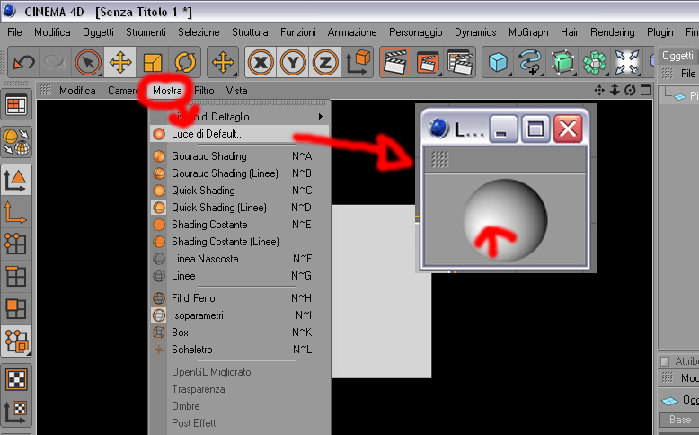Select Fil di Ferro wireframe entry

pyautogui.click(x=240, y=298)
